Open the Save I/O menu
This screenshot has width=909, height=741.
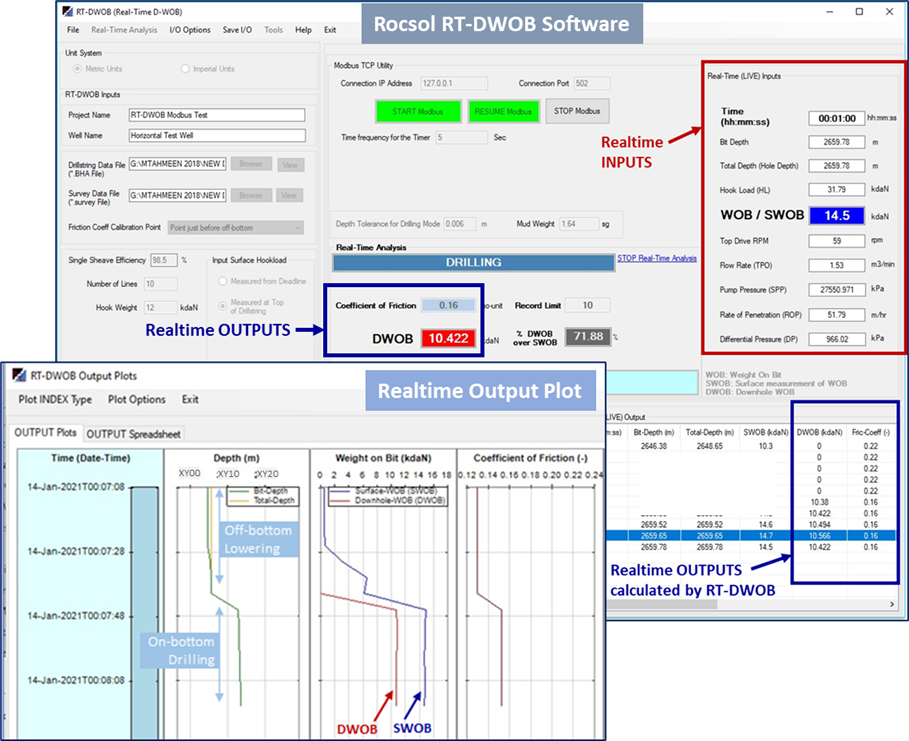click(x=237, y=30)
